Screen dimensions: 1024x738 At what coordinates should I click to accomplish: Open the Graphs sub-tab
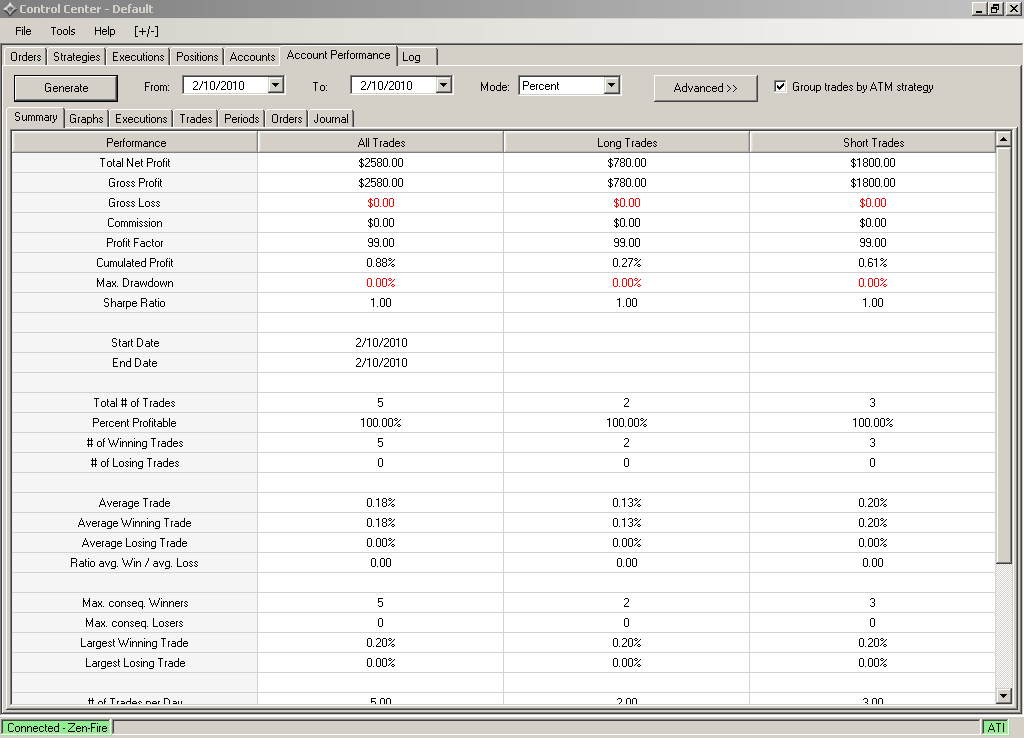pyautogui.click(x=86, y=119)
